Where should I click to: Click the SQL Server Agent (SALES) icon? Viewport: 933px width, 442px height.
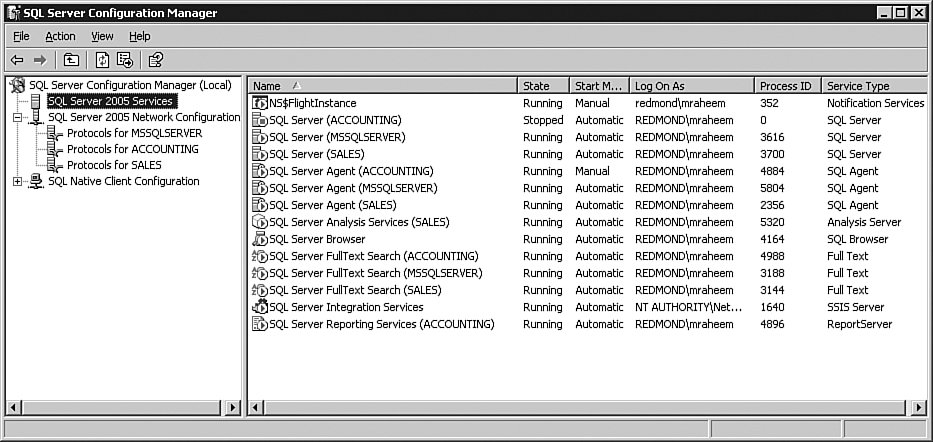[260, 205]
